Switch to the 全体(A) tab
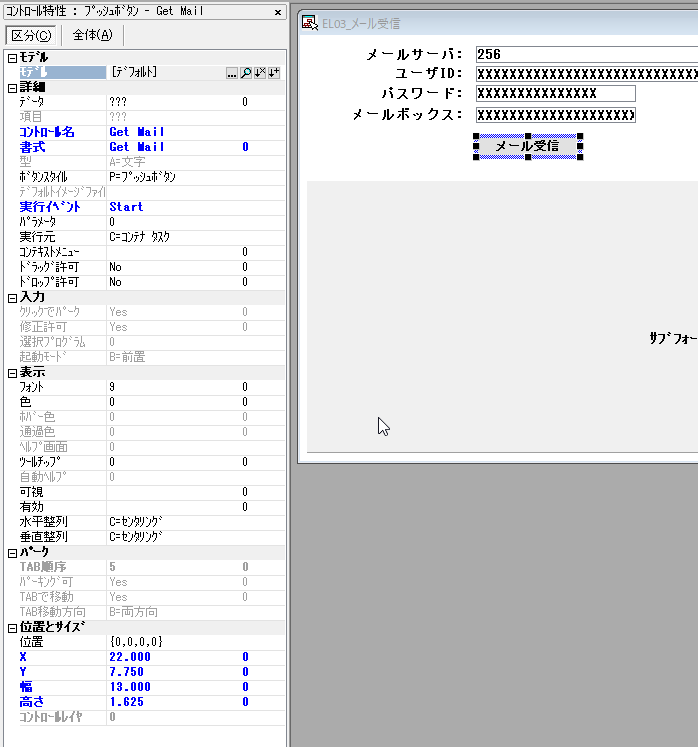The image size is (698, 747). point(92,36)
